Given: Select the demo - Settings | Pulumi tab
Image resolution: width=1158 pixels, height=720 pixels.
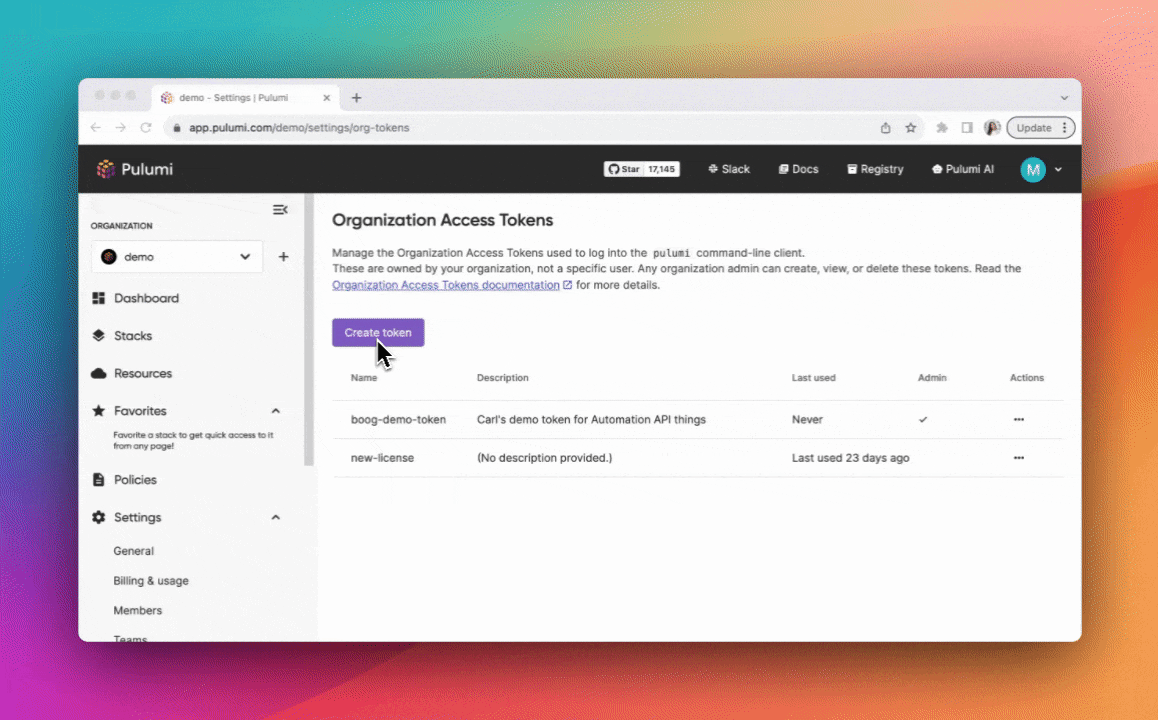Looking at the screenshot, I should click(244, 97).
